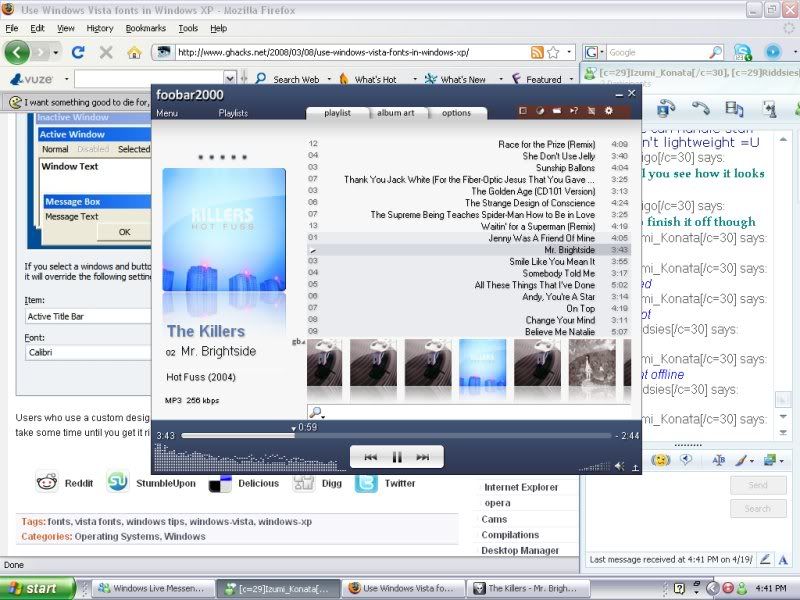
Task: Click the Google search magnifier icon
Action: [715, 52]
